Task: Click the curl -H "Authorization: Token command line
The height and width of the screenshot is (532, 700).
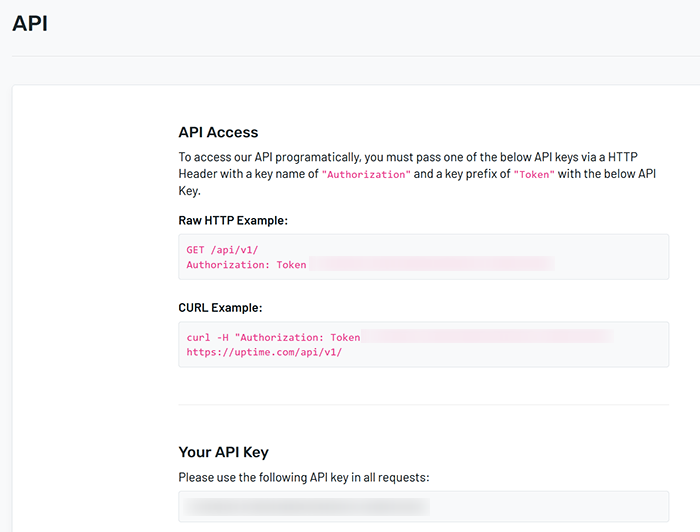Action: 273,337
